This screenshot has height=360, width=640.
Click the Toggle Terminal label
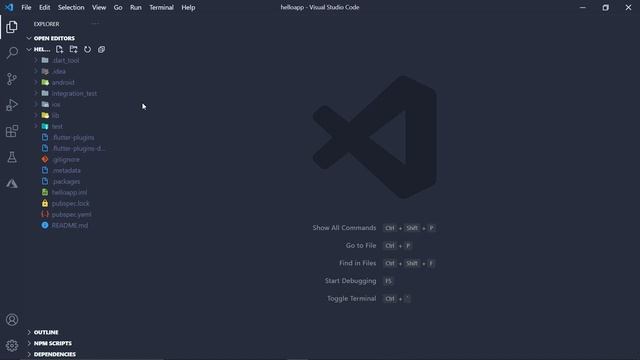click(x=351, y=298)
